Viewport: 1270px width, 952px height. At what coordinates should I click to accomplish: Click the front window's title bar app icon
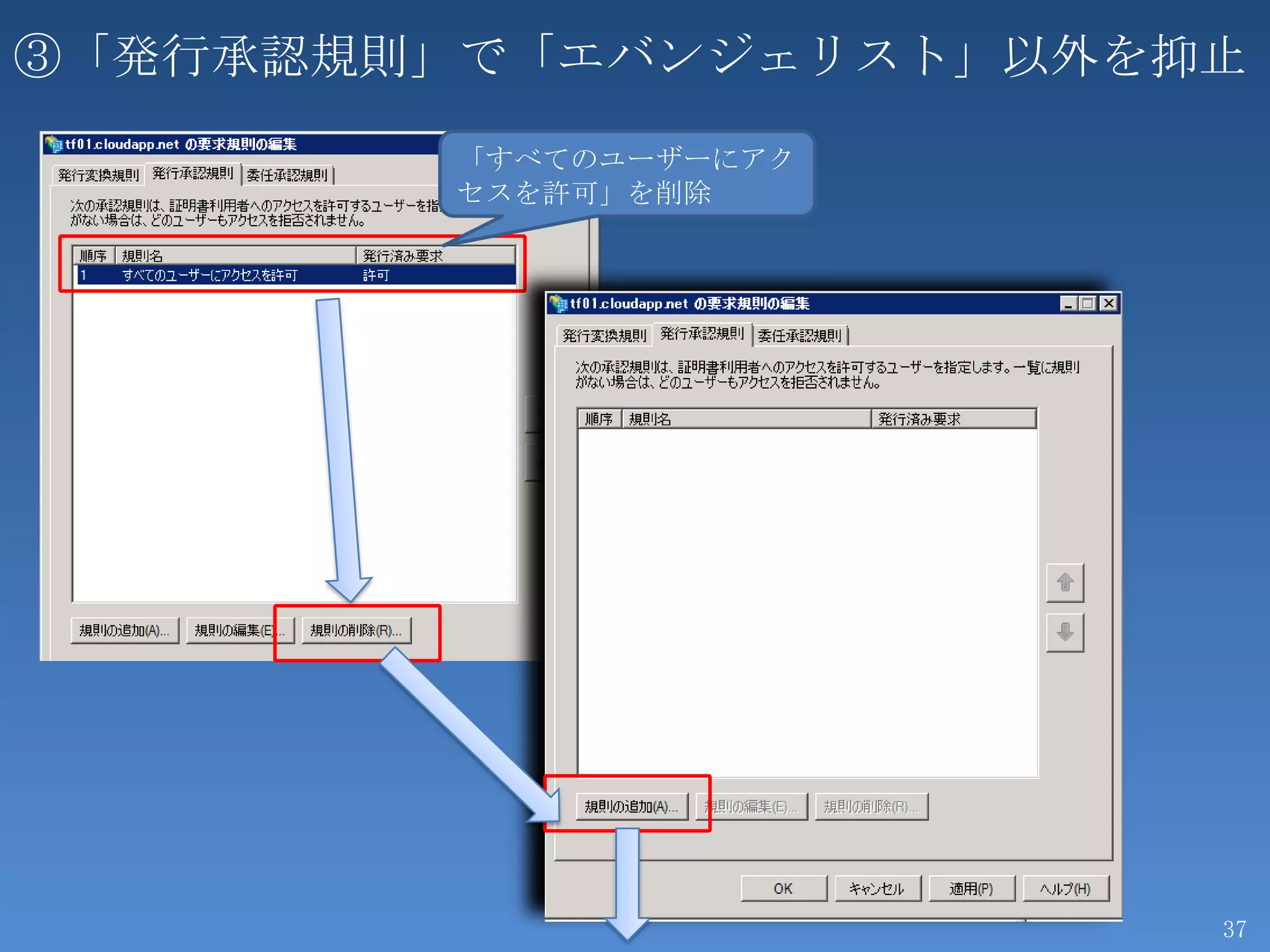click(x=559, y=303)
